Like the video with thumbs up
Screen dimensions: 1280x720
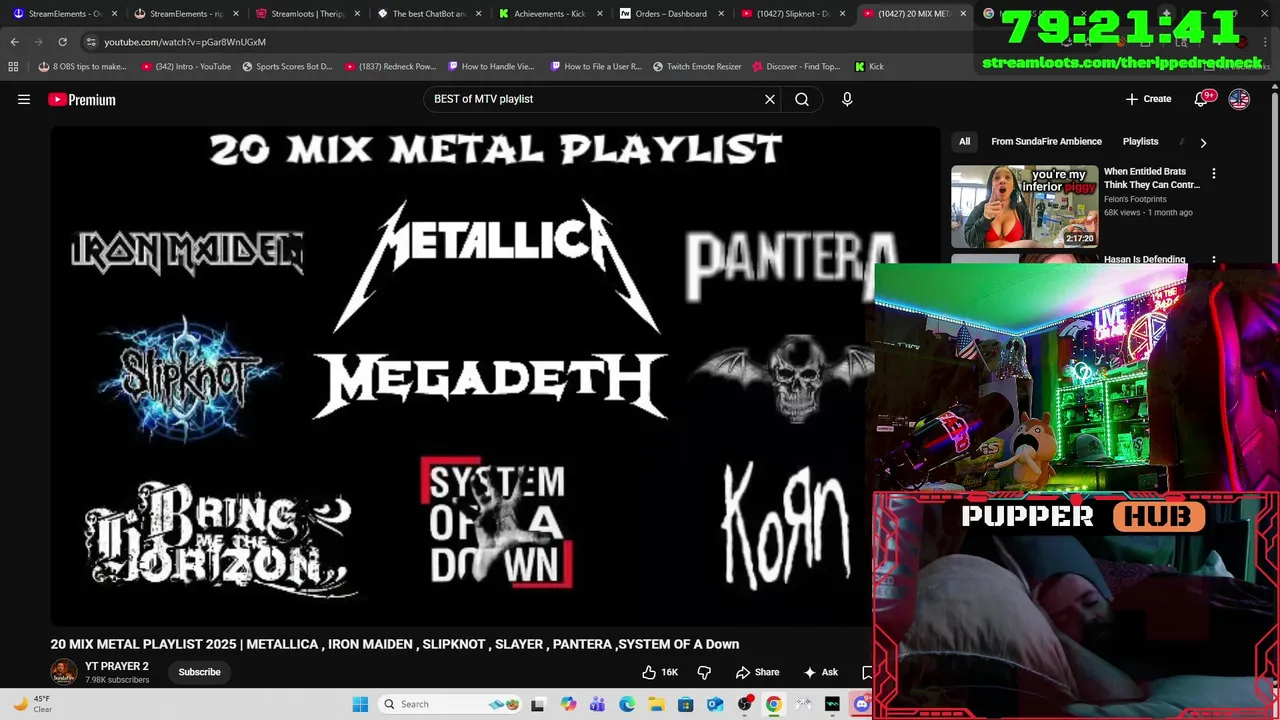point(660,672)
